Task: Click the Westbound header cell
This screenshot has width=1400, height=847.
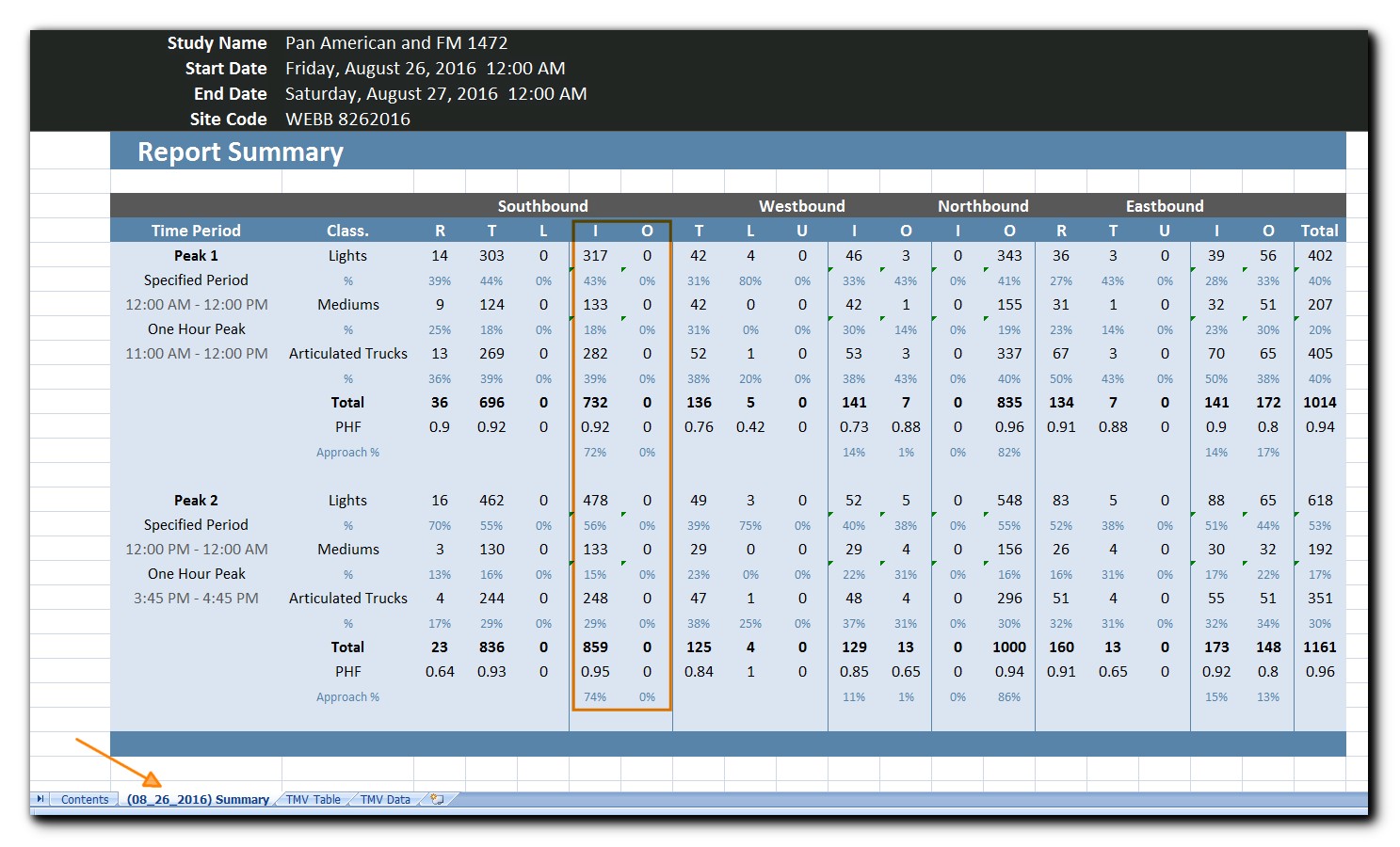Action: point(802,205)
